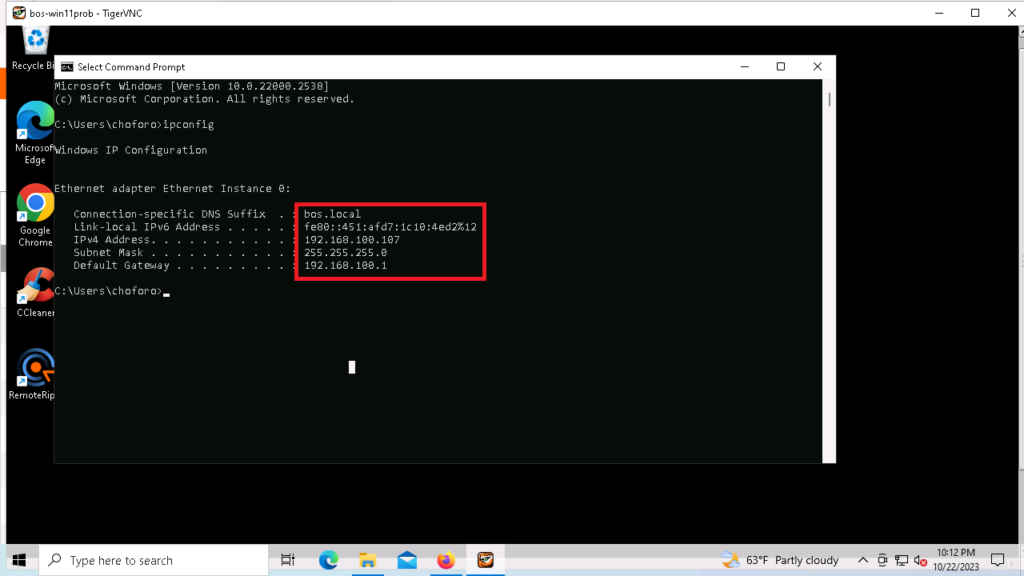Click the Windows IP Configuration heading
The image size is (1024, 576).
click(131, 150)
